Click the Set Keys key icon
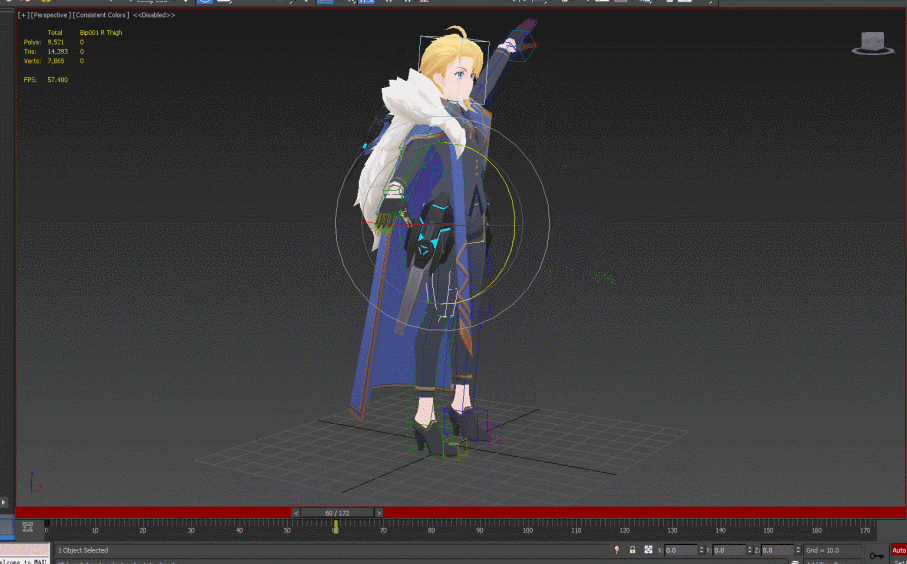 876,555
